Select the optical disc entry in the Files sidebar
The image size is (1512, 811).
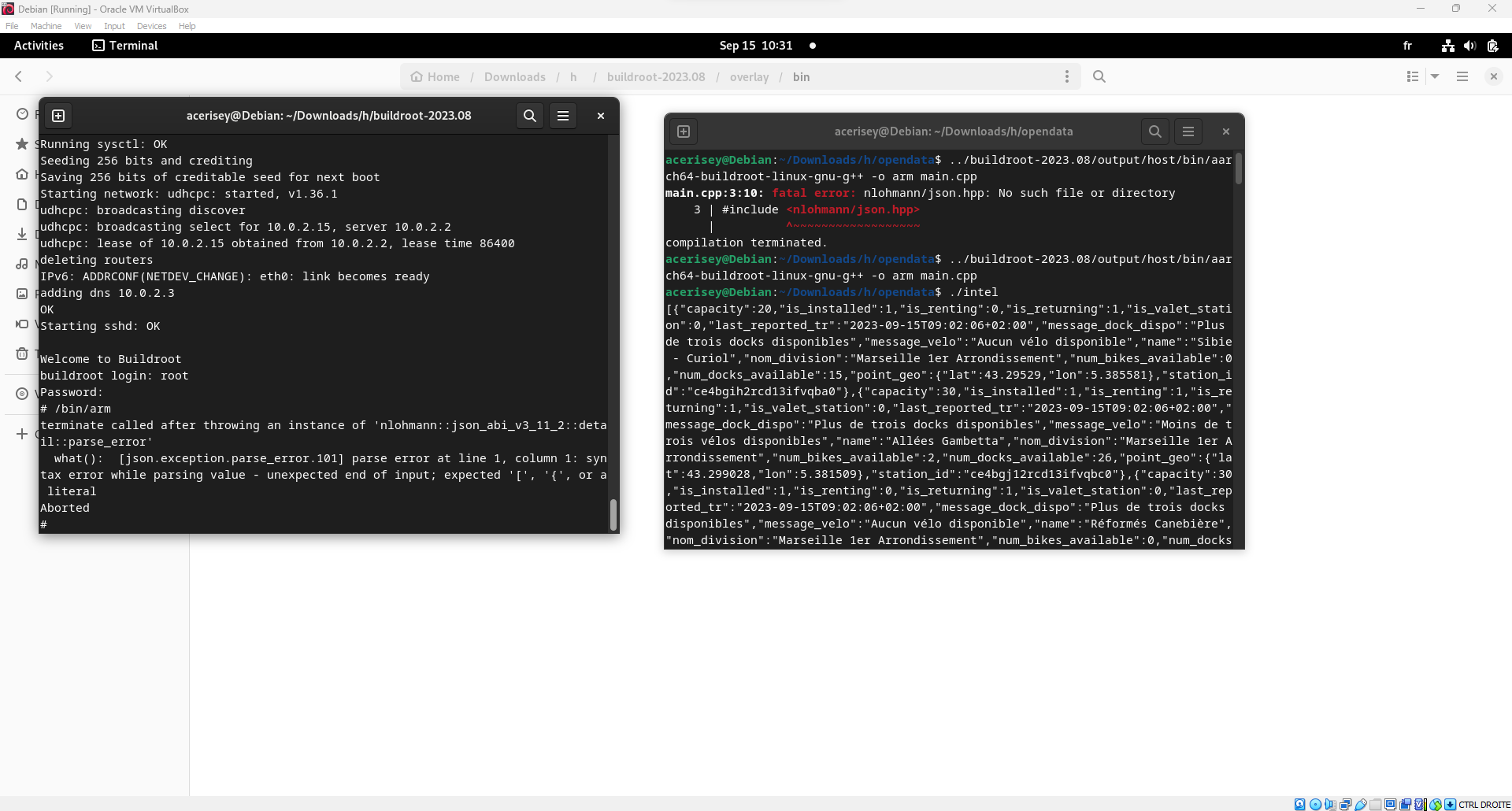(22, 394)
